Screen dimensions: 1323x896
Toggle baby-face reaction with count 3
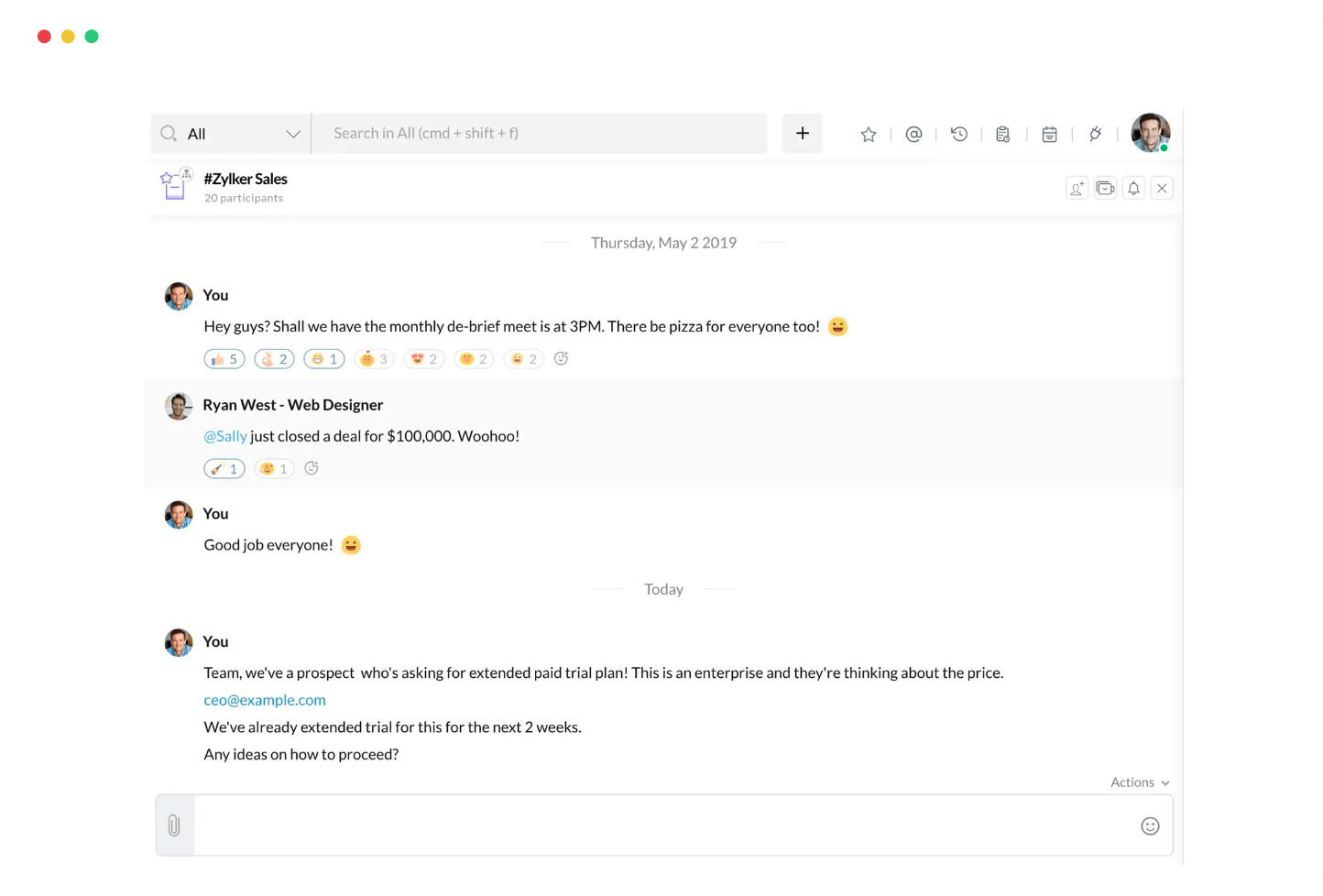click(374, 359)
